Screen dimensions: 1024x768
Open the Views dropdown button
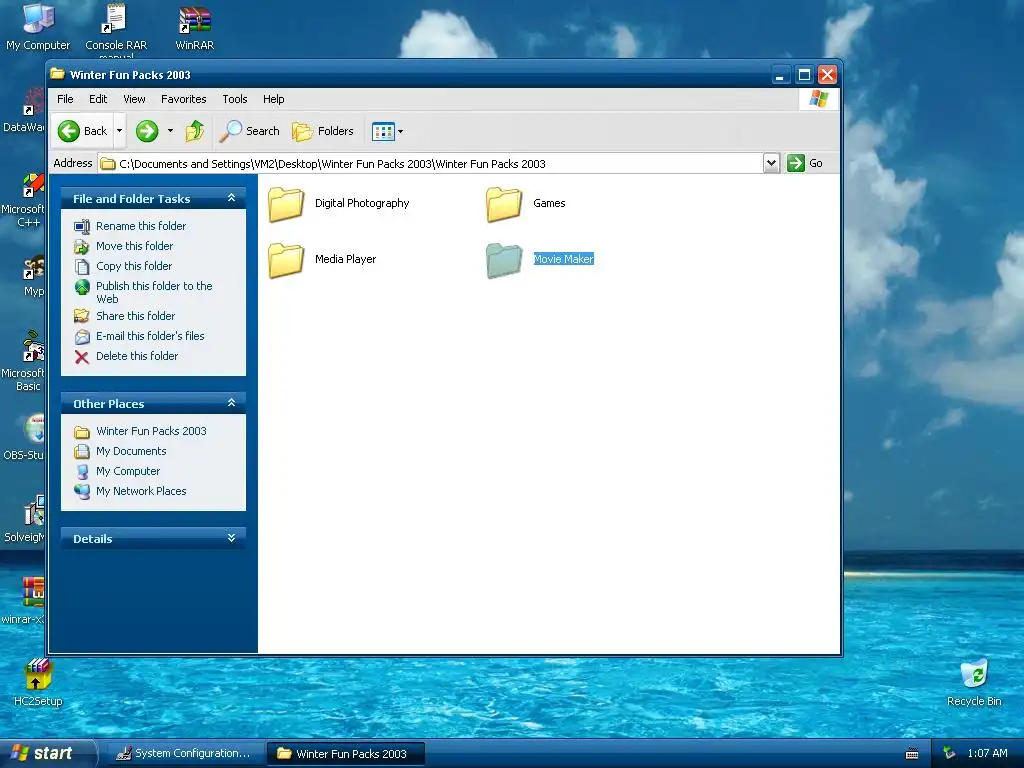pyautogui.click(x=387, y=131)
